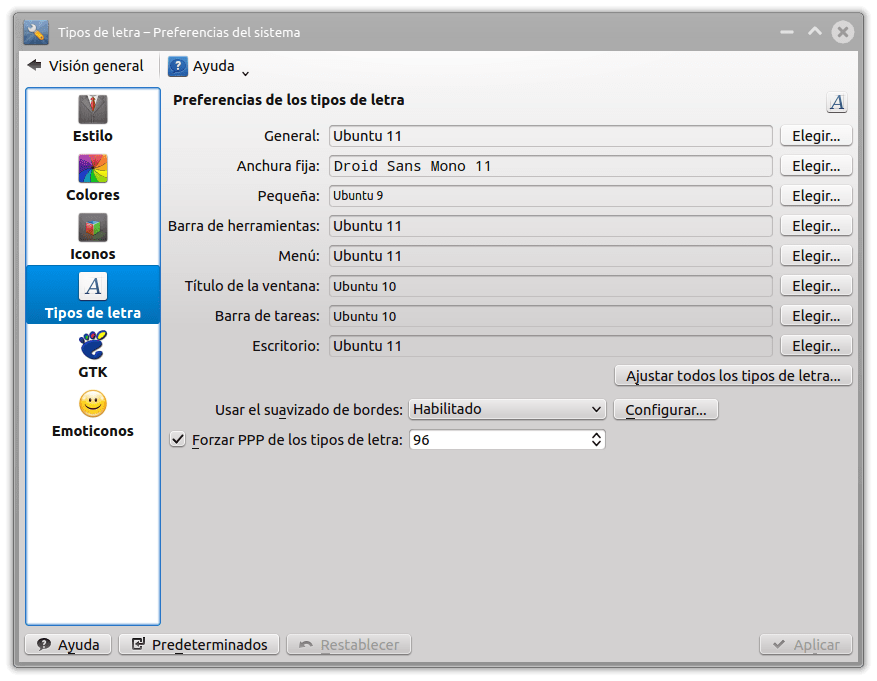Click Elegir for Anchura fija font
The image size is (877, 681).
(x=815, y=166)
